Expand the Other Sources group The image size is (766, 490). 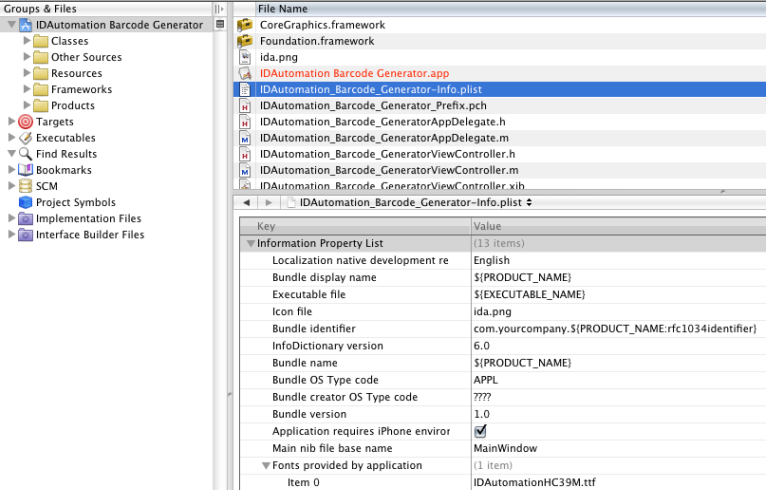(27, 57)
